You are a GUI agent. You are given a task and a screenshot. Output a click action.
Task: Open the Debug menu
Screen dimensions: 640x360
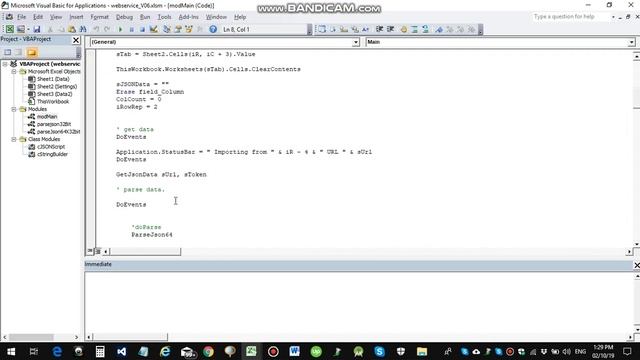pyautogui.click(x=124, y=17)
